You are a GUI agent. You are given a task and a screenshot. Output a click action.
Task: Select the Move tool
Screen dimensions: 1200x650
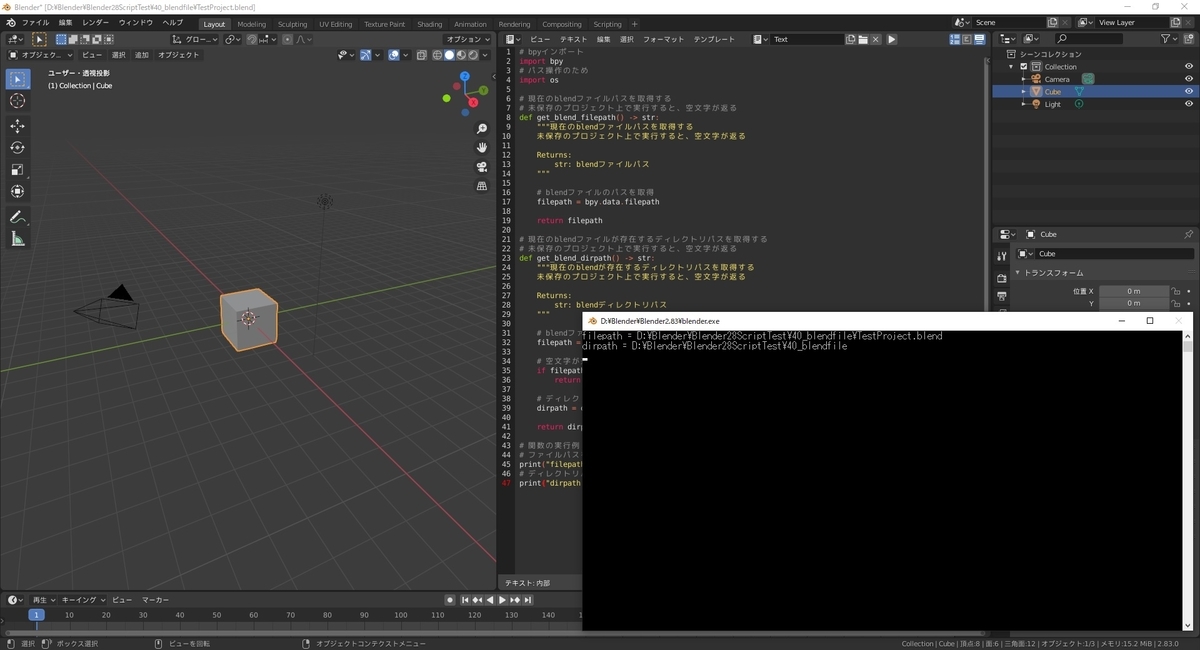pos(18,126)
